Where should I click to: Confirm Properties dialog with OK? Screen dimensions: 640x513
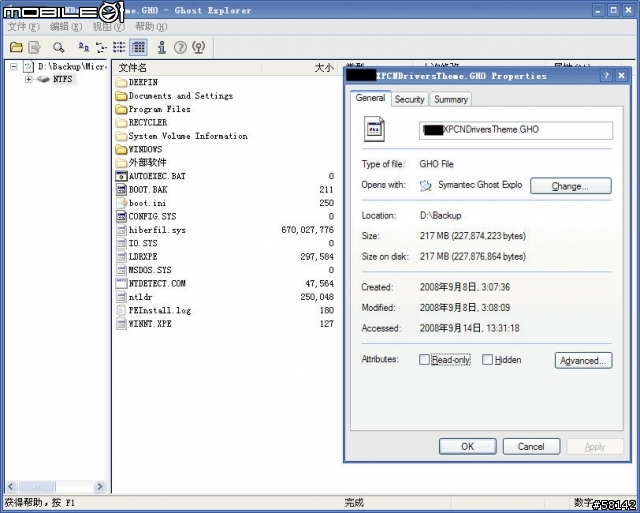click(468, 446)
